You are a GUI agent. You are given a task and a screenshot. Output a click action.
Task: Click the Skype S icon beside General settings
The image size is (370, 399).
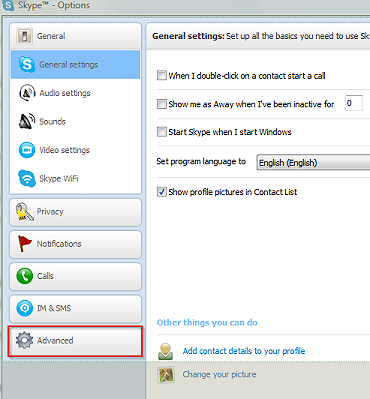coord(27,64)
